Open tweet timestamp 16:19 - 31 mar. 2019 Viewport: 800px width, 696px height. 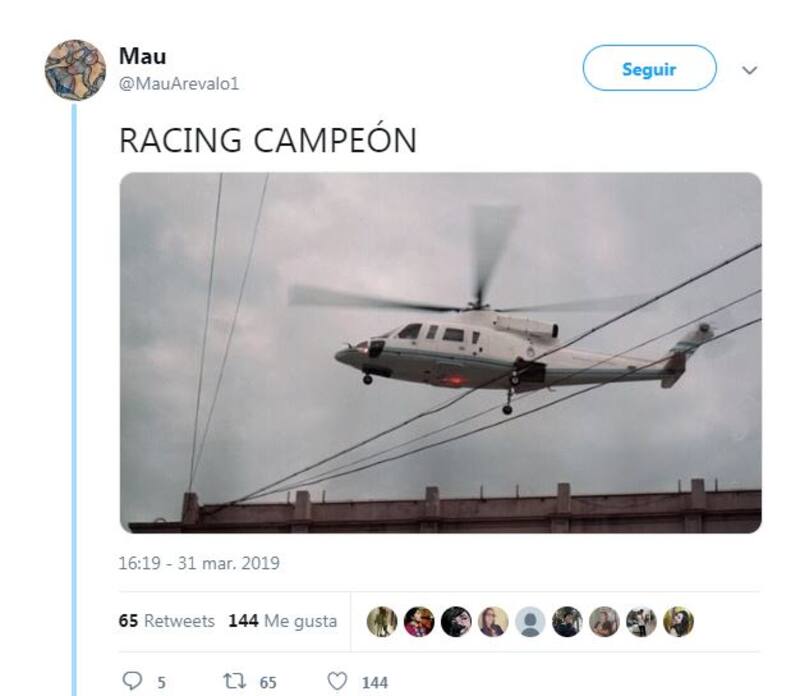(199, 563)
